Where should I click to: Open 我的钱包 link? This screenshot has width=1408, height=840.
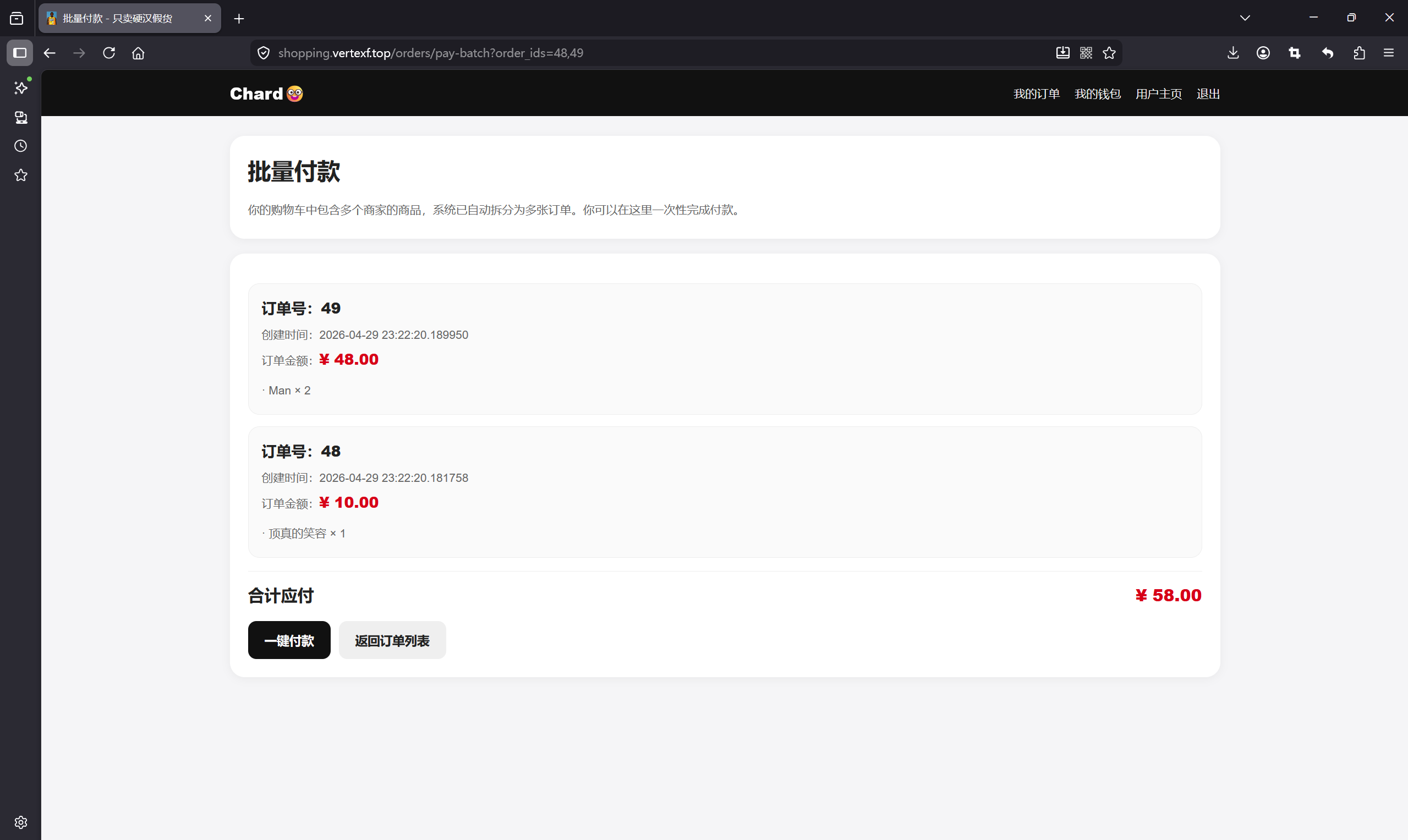(1097, 94)
